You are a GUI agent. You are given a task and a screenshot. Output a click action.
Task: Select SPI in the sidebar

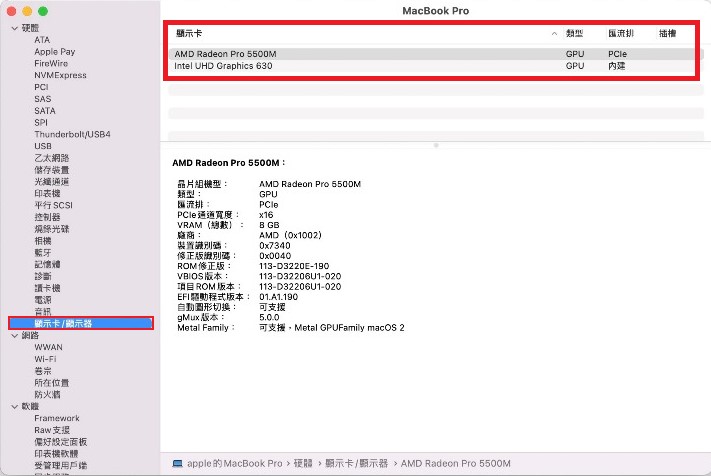coord(41,122)
